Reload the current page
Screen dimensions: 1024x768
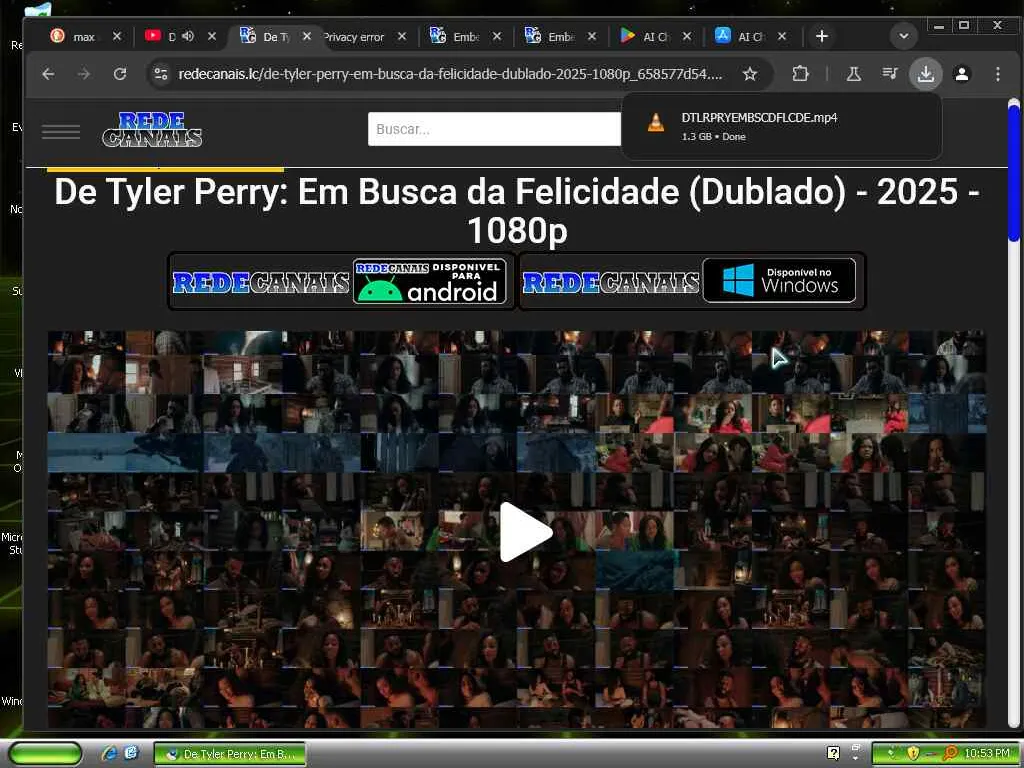pyautogui.click(x=120, y=74)
